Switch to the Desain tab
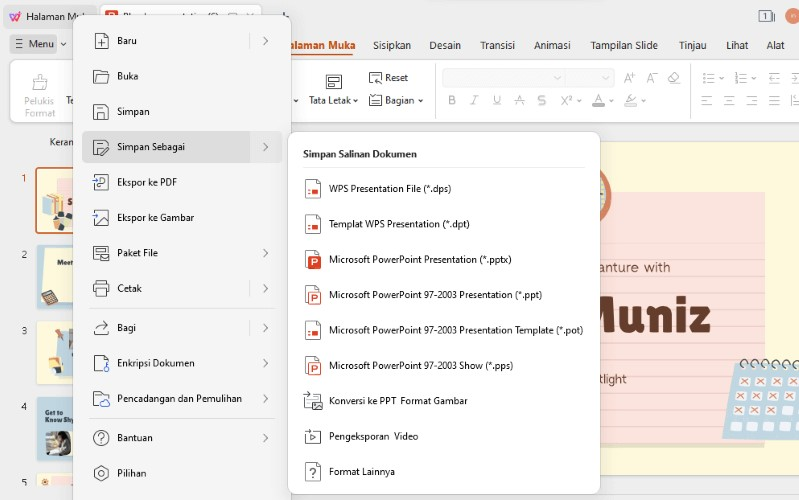This screenshot has height=500, width=799. point(445,45)
